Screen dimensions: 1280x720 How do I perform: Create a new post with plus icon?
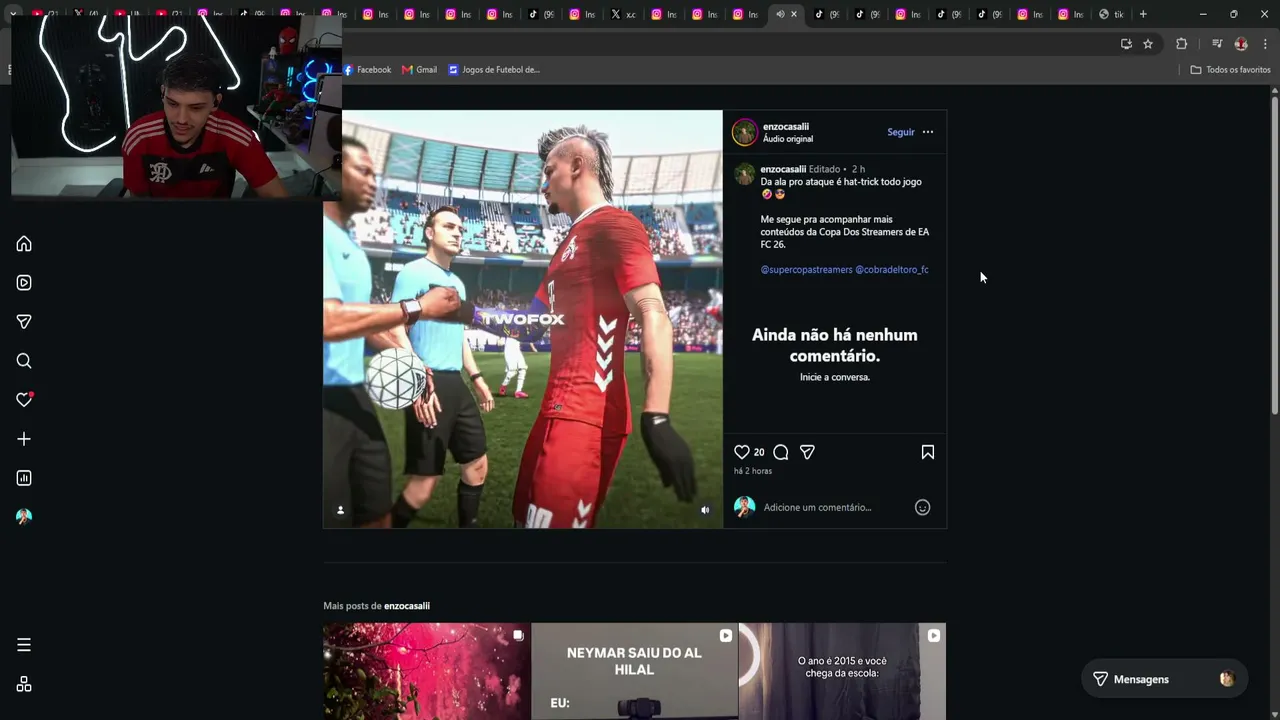pyautogui.click(x=24, y=439)
